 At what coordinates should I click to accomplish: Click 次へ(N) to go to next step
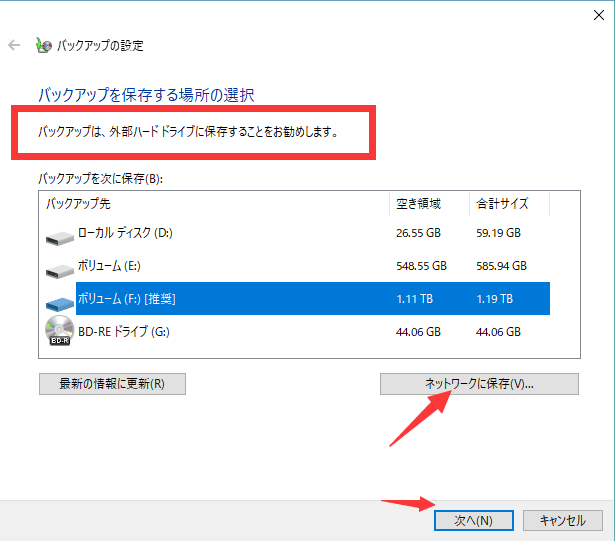pyautogui.click(x=473, y=520)
